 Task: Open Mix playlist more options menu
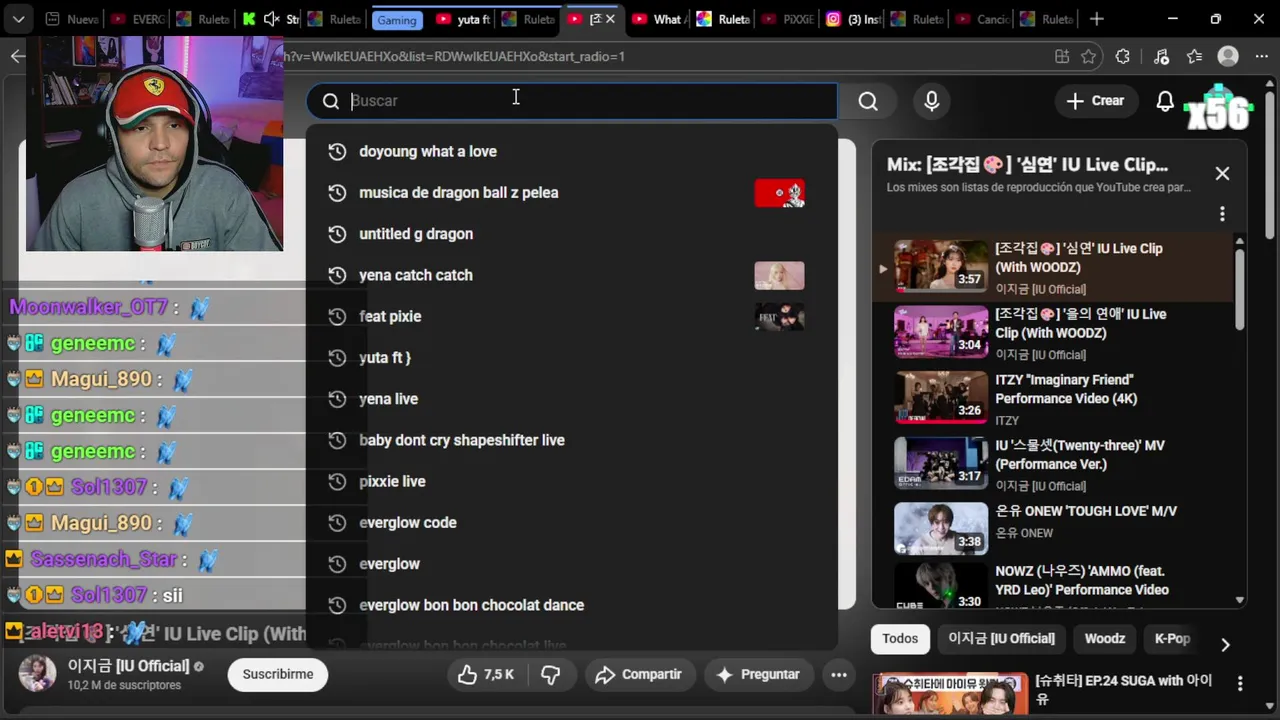1222,214
